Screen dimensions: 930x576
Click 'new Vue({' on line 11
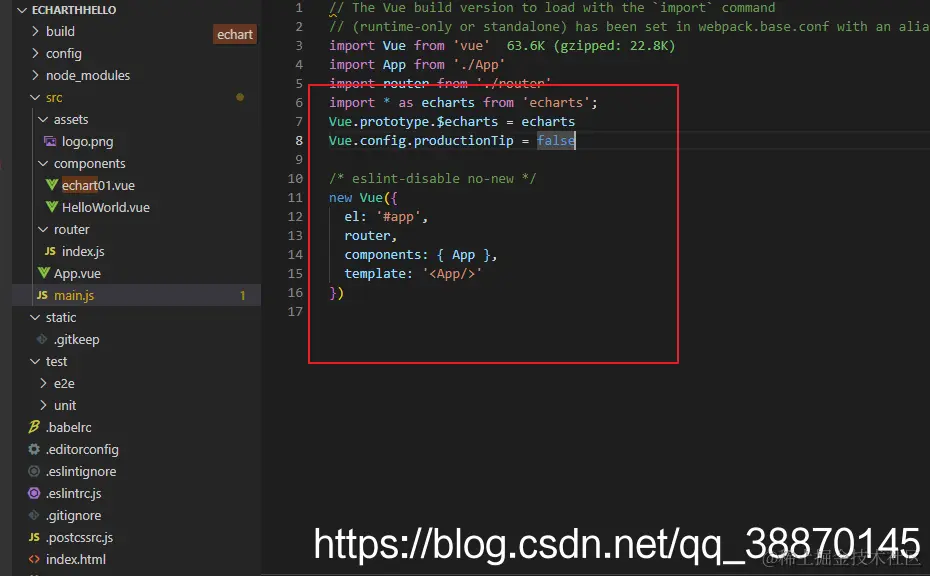(363, 198)
